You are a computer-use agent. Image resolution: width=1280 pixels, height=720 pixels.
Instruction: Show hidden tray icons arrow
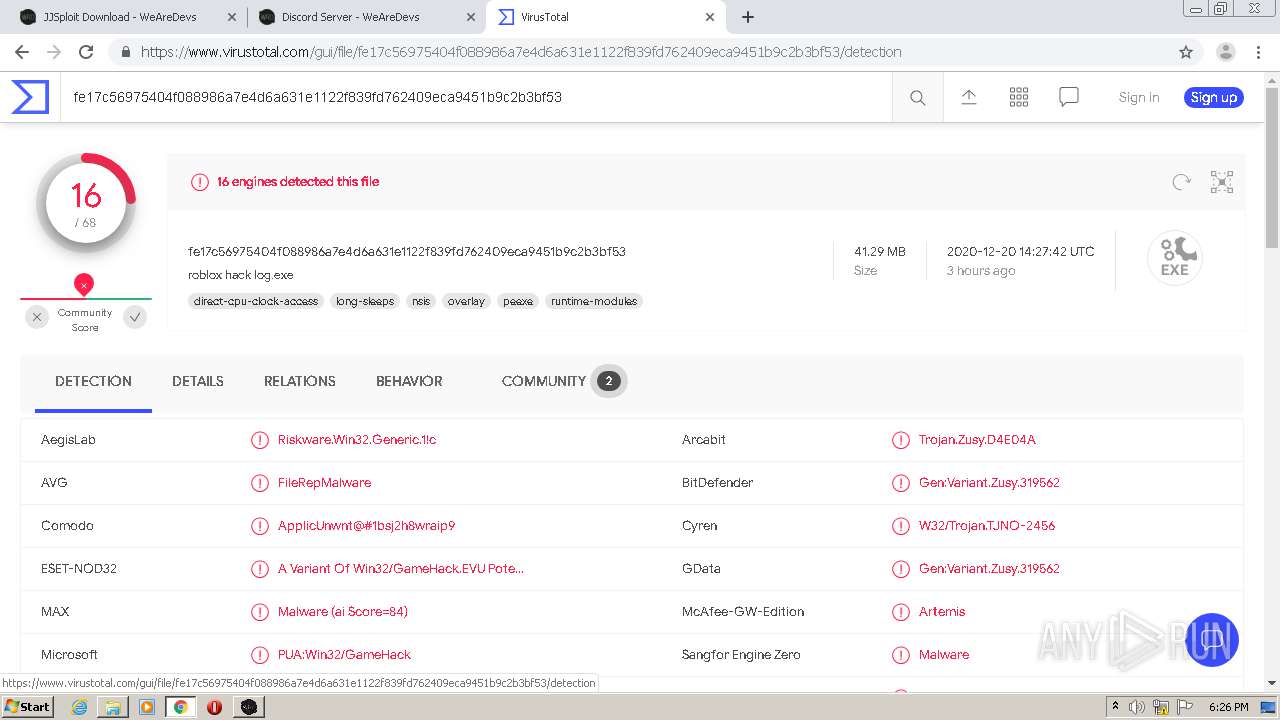pyautogui.click(x=1116, y=707)
